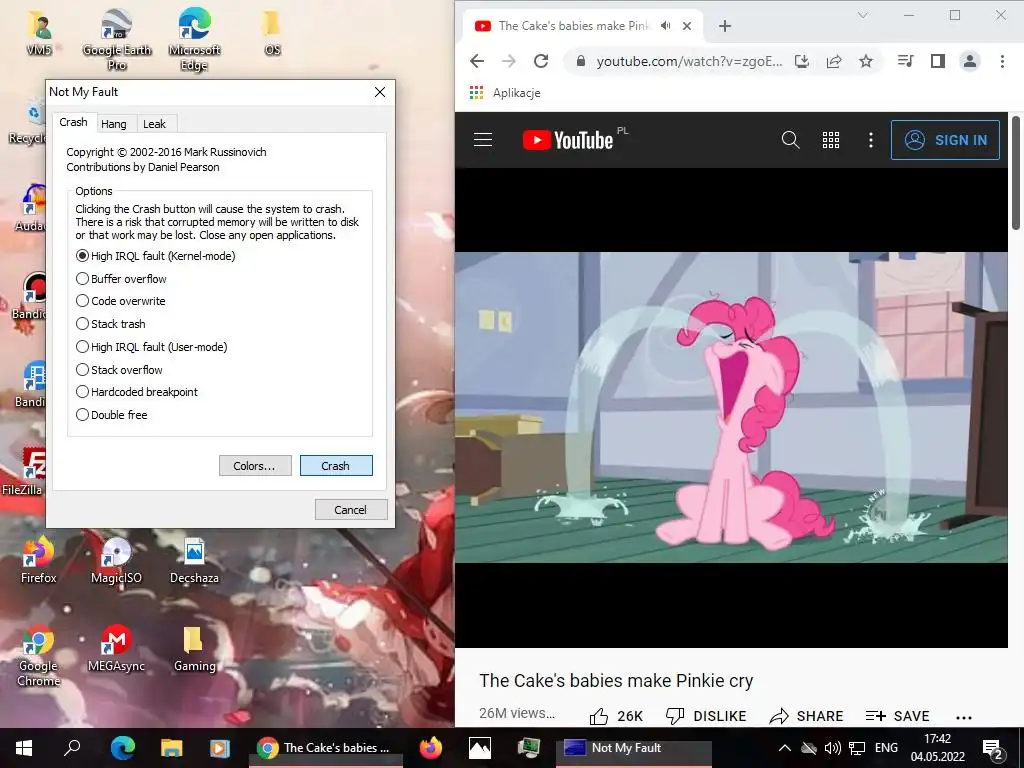
Task: Select the MEGAsync desktop icon
Action: pos(116,649)
